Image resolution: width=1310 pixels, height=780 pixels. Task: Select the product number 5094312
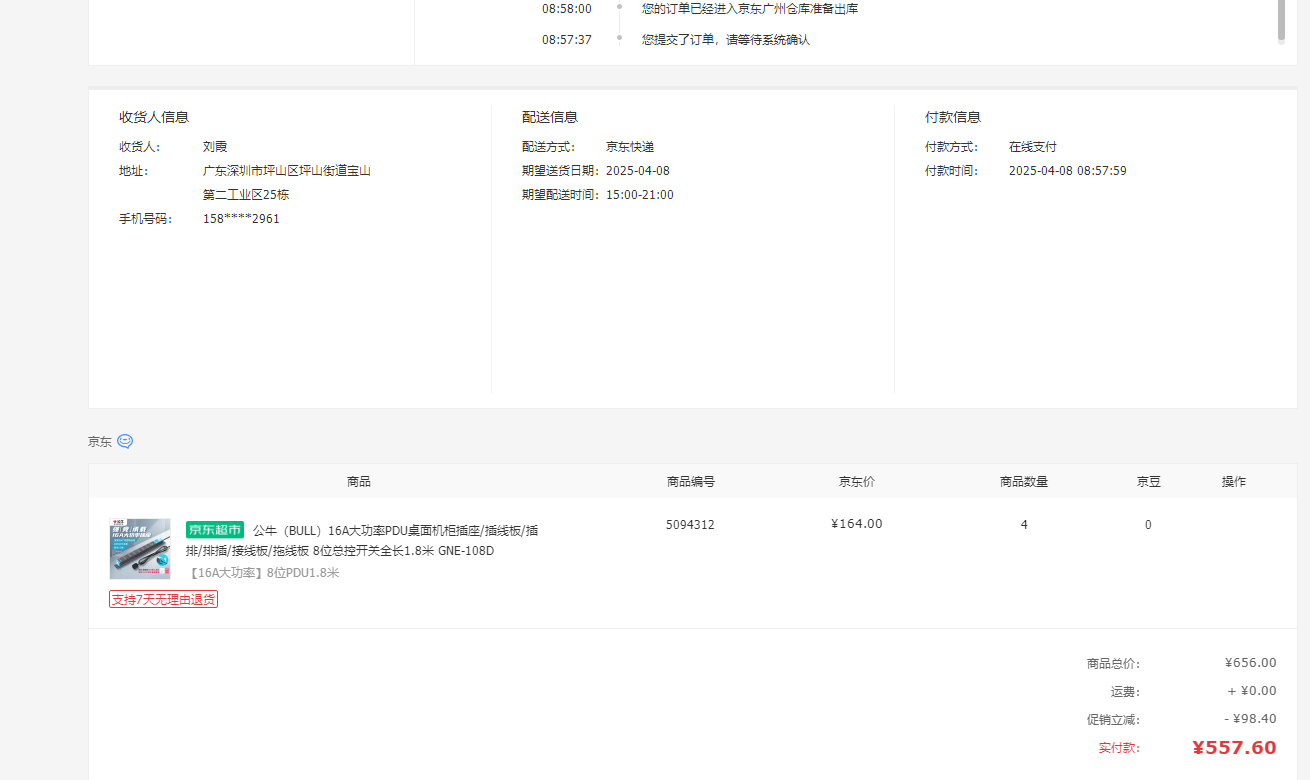[x=690, y=524]
